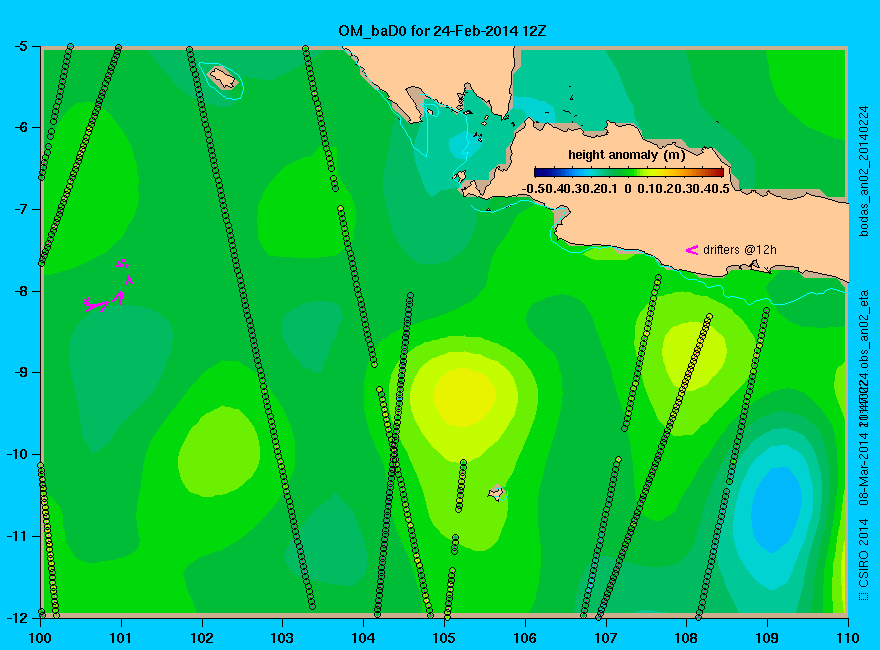The width and height of the screenshot is (880, 650).
Task: Click the x-axis label 102
Action: pos(202,638)
